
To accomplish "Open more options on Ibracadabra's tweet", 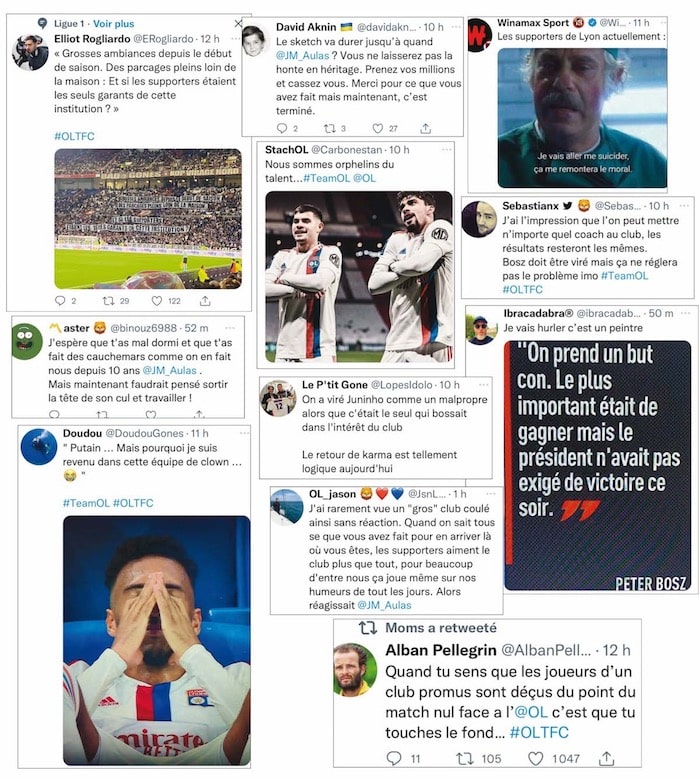I will click(x=686, y=313).
